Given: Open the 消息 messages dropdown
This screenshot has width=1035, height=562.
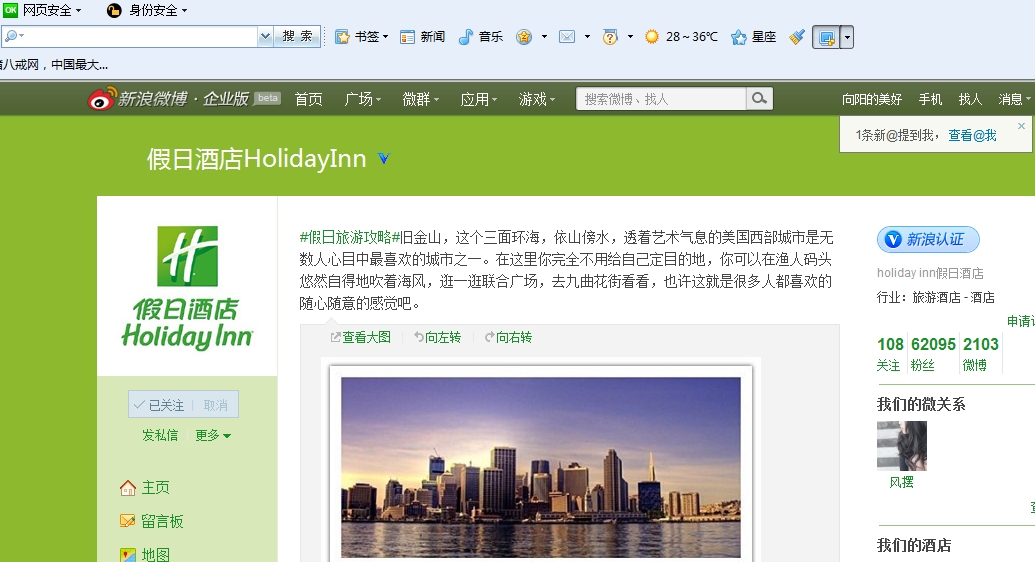Looking at the screenshot, I should (1015, 99).
